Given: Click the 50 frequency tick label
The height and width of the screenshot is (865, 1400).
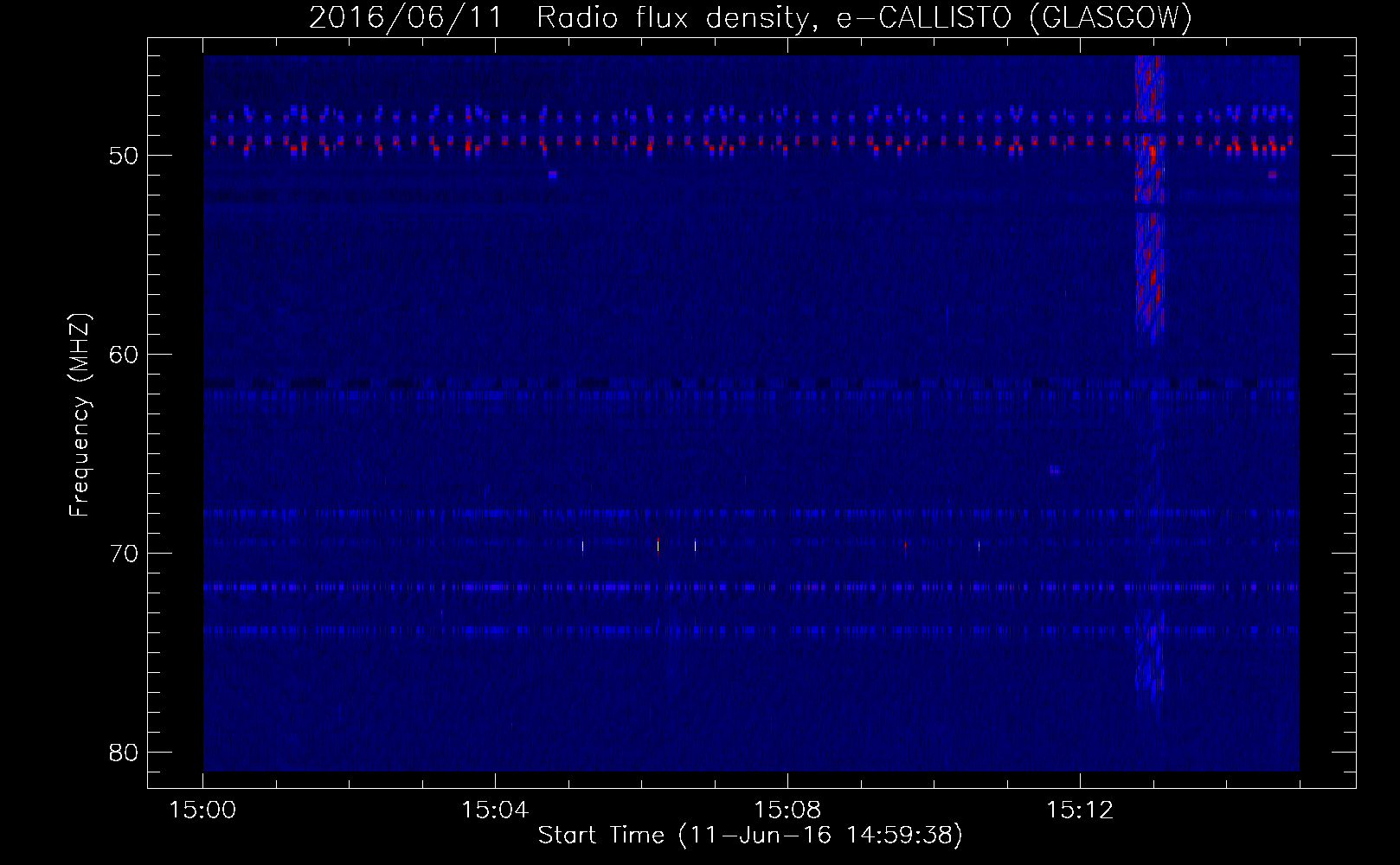Looking at the screenshot, I should pos(124,157).
